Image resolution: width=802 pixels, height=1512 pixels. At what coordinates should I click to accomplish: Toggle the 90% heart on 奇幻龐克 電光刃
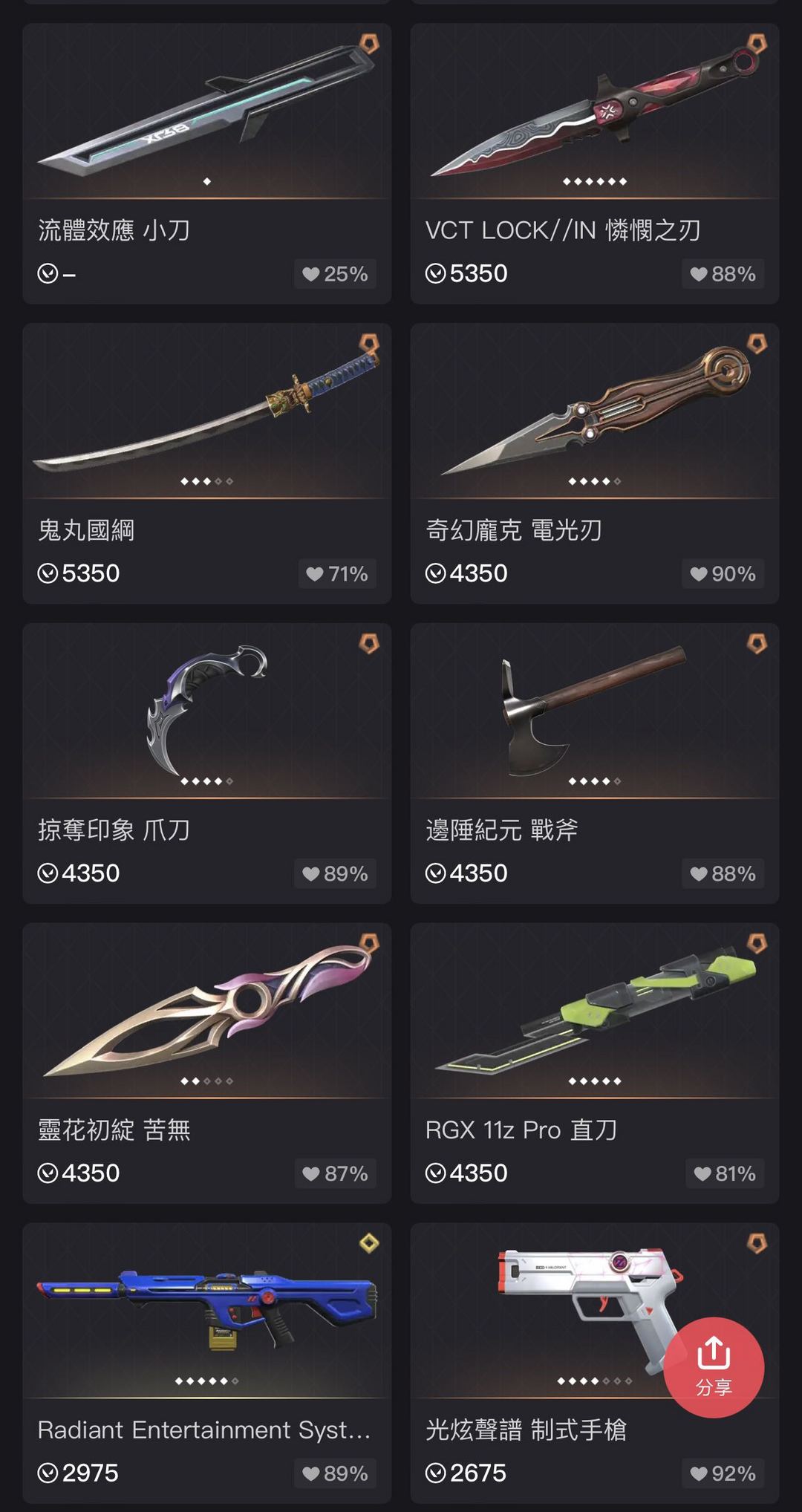723,574
